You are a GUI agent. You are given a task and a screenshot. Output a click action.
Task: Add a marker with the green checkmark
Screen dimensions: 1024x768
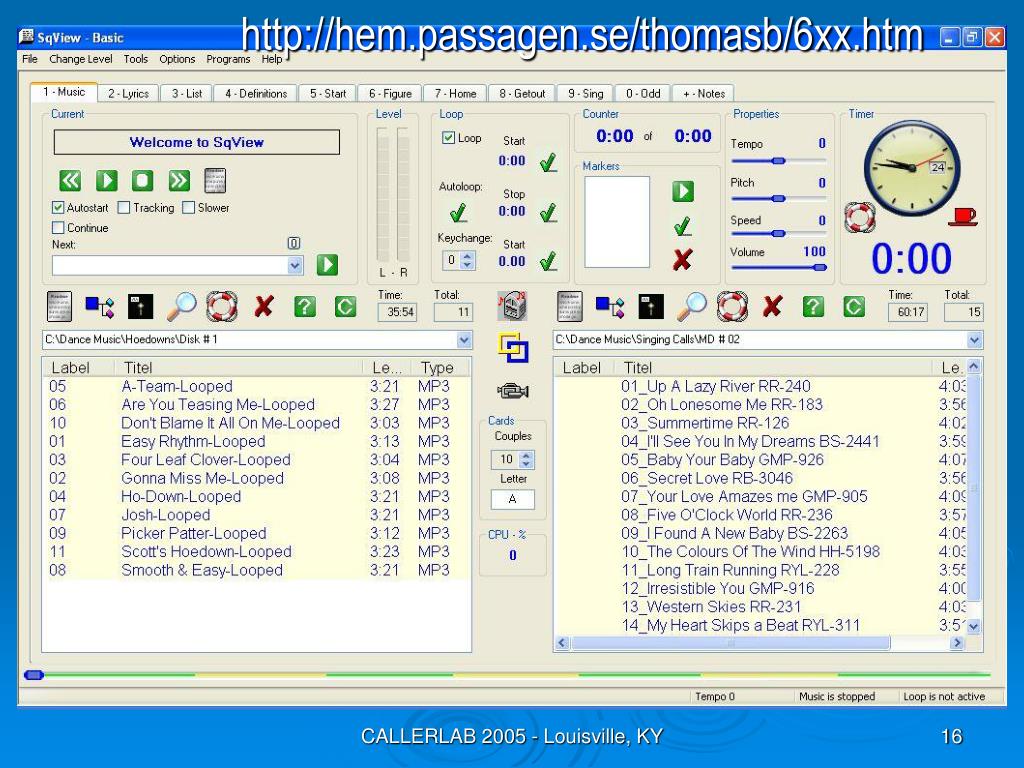coord(683,226)
